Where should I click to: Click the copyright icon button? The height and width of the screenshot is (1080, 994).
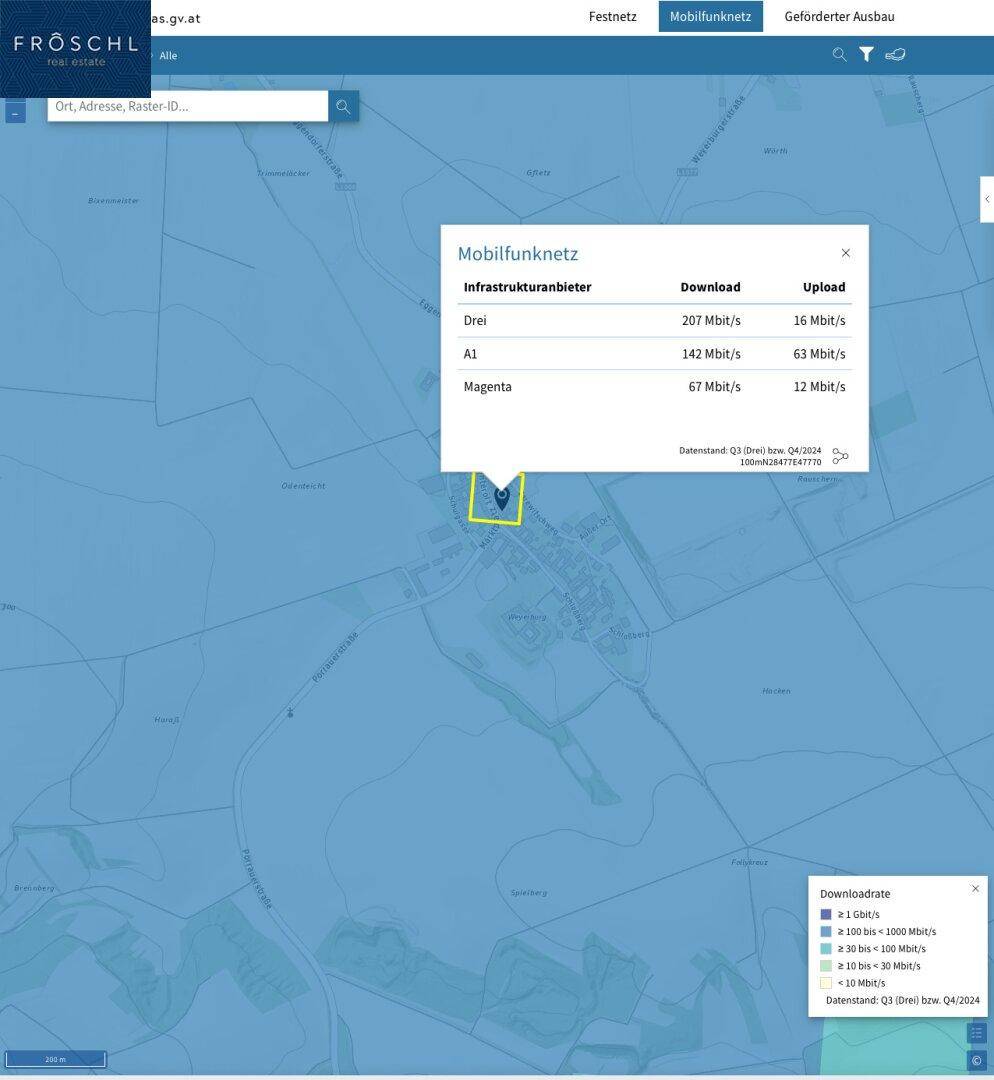(976, 1060)
